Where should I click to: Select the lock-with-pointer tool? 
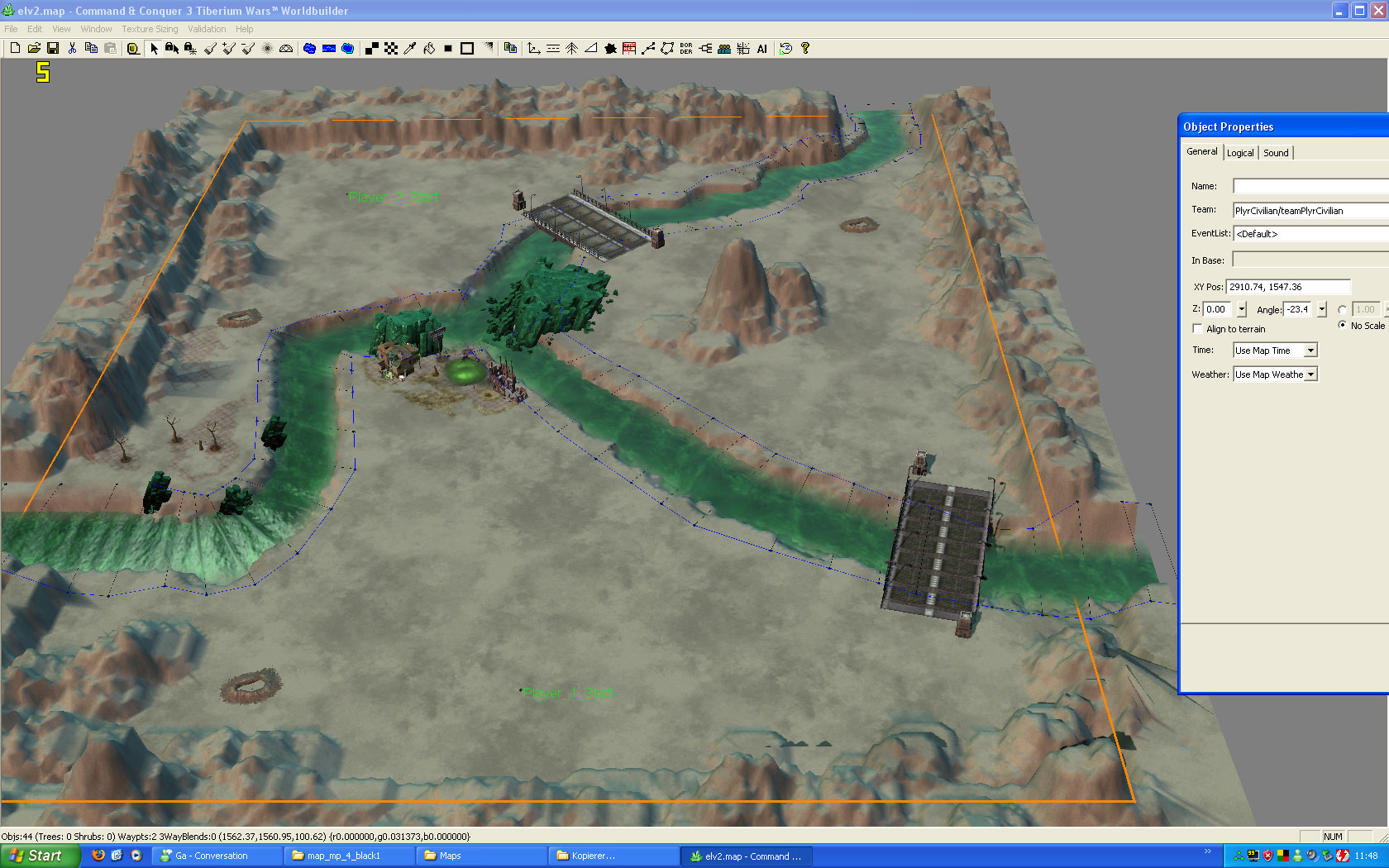[172, 48]
